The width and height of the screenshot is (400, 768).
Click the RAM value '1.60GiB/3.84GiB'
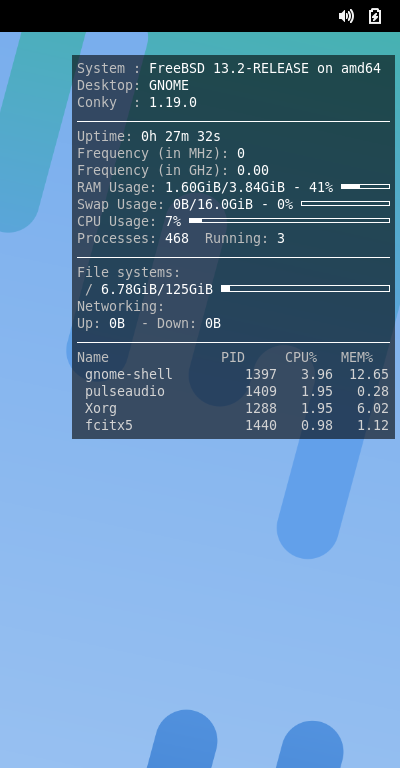tap(225, 188)
